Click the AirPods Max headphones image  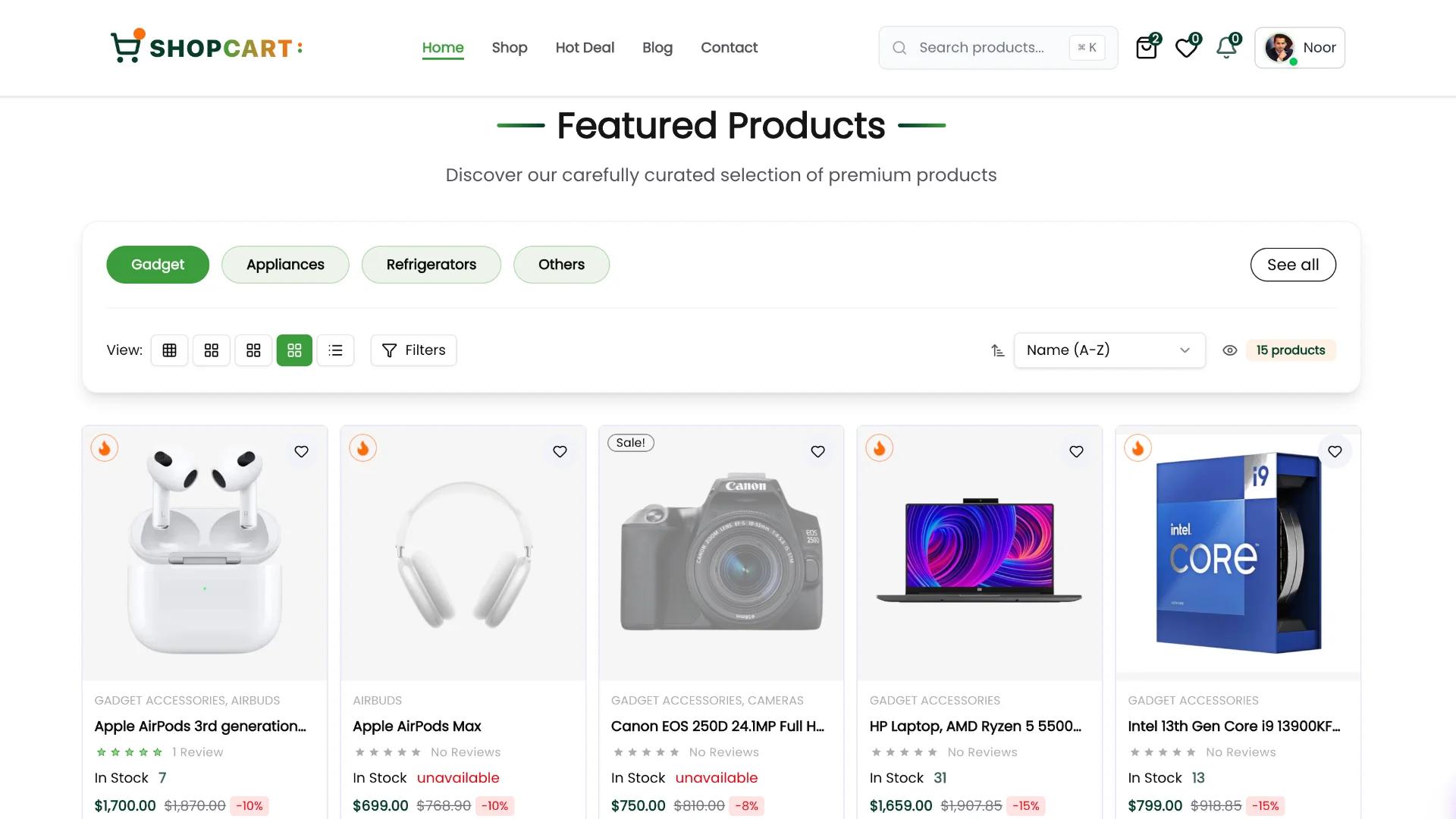pyautogui.click(x=463, y=554)
